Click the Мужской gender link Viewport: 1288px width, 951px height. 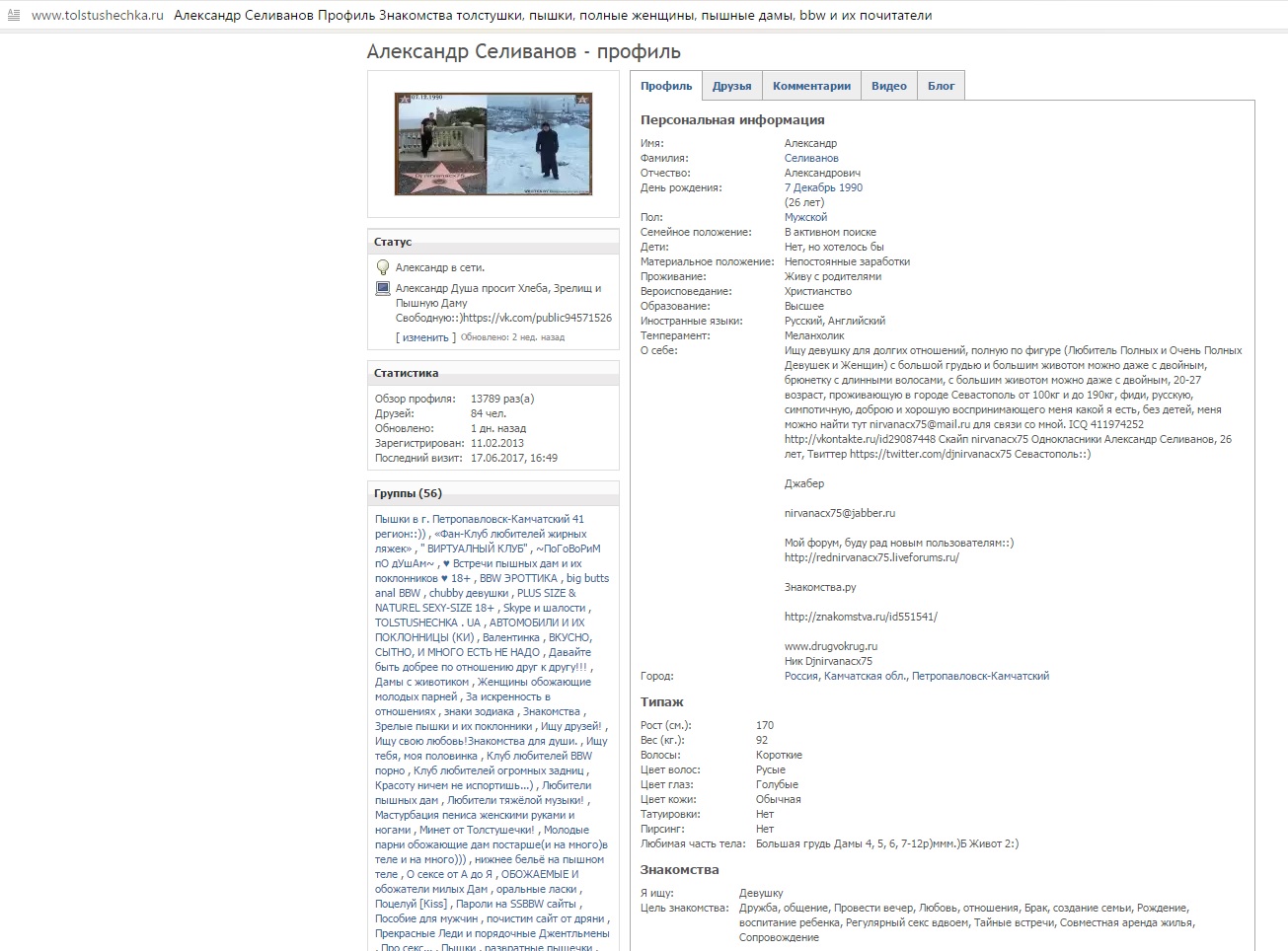click(805, 217)
